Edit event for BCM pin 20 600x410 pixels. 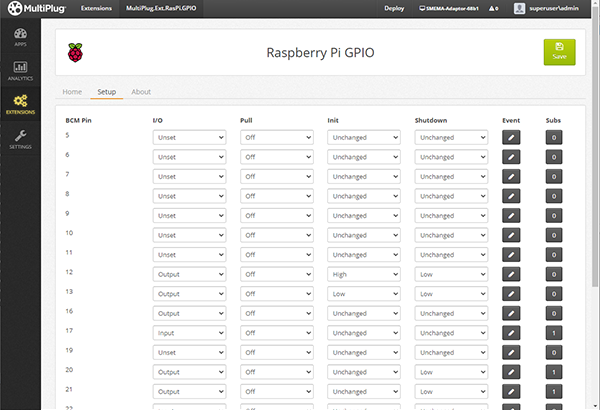[511, 372]
